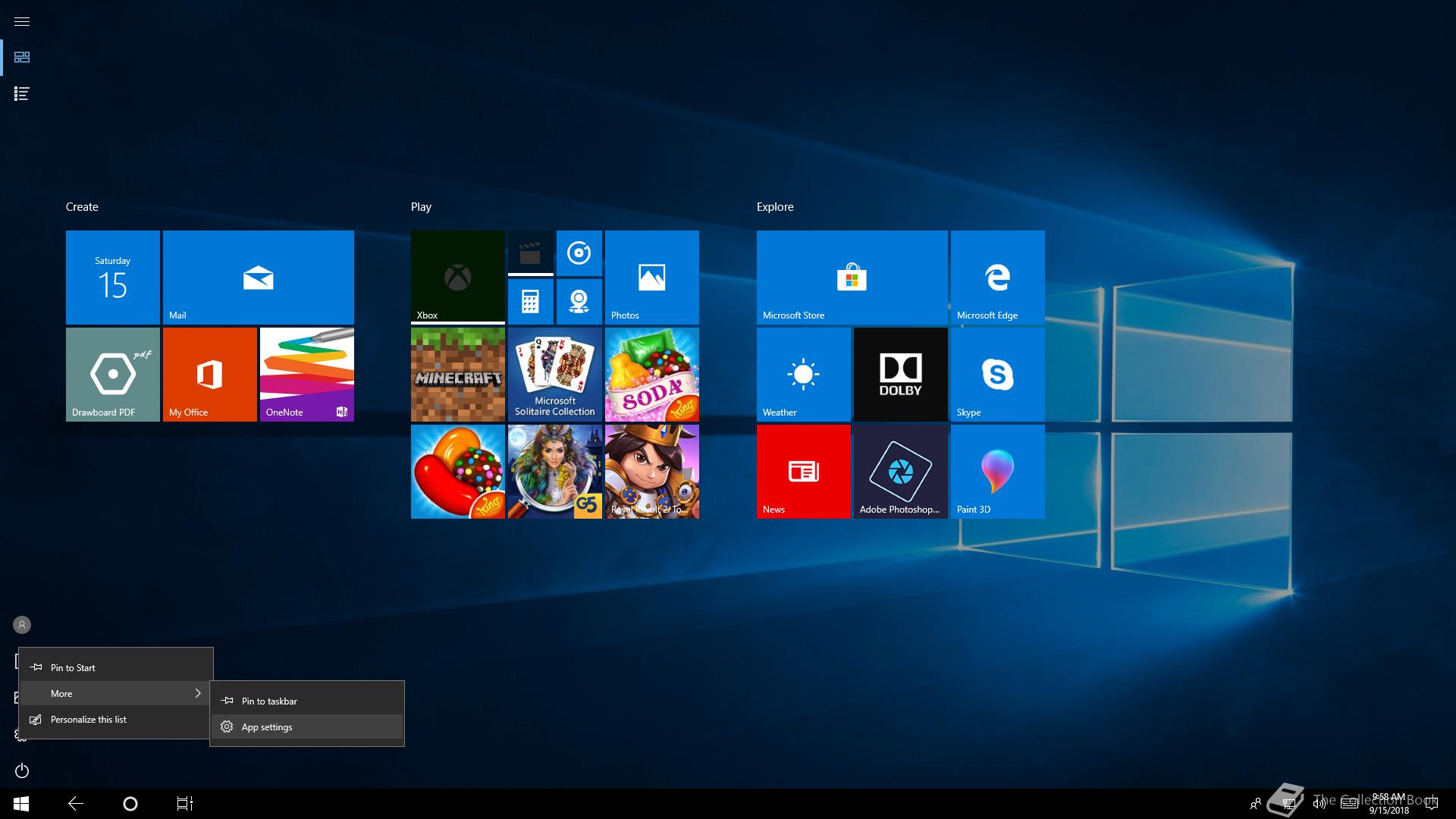
Task: Launch Adobe Photoshop Express tile
Action: pos(901,472)
